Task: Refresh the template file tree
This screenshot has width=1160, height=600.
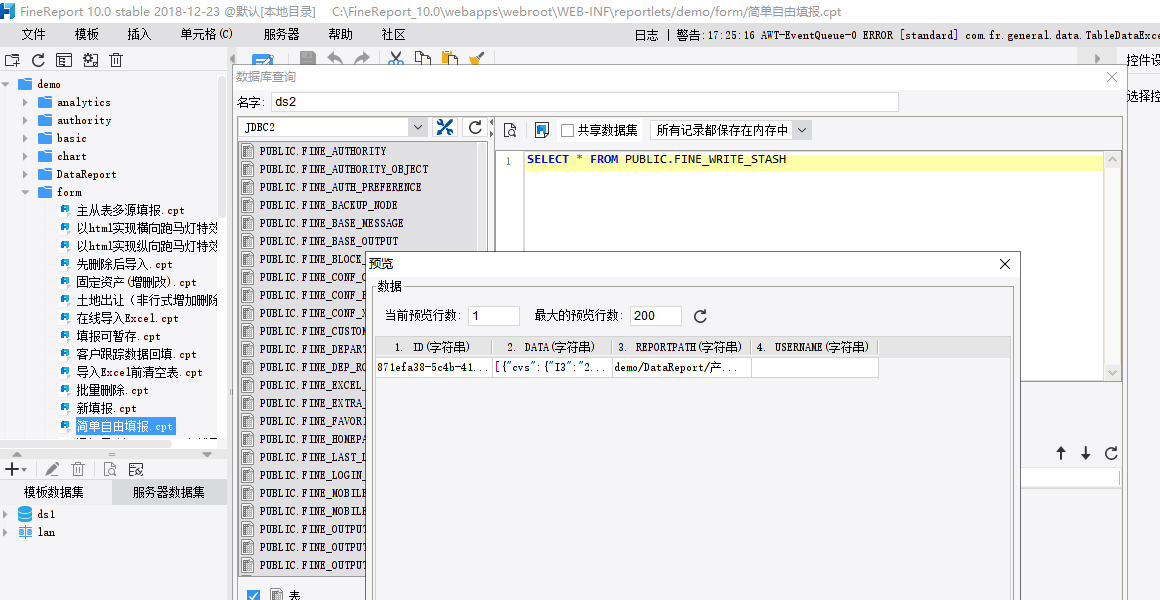Action: coord(38,61)
